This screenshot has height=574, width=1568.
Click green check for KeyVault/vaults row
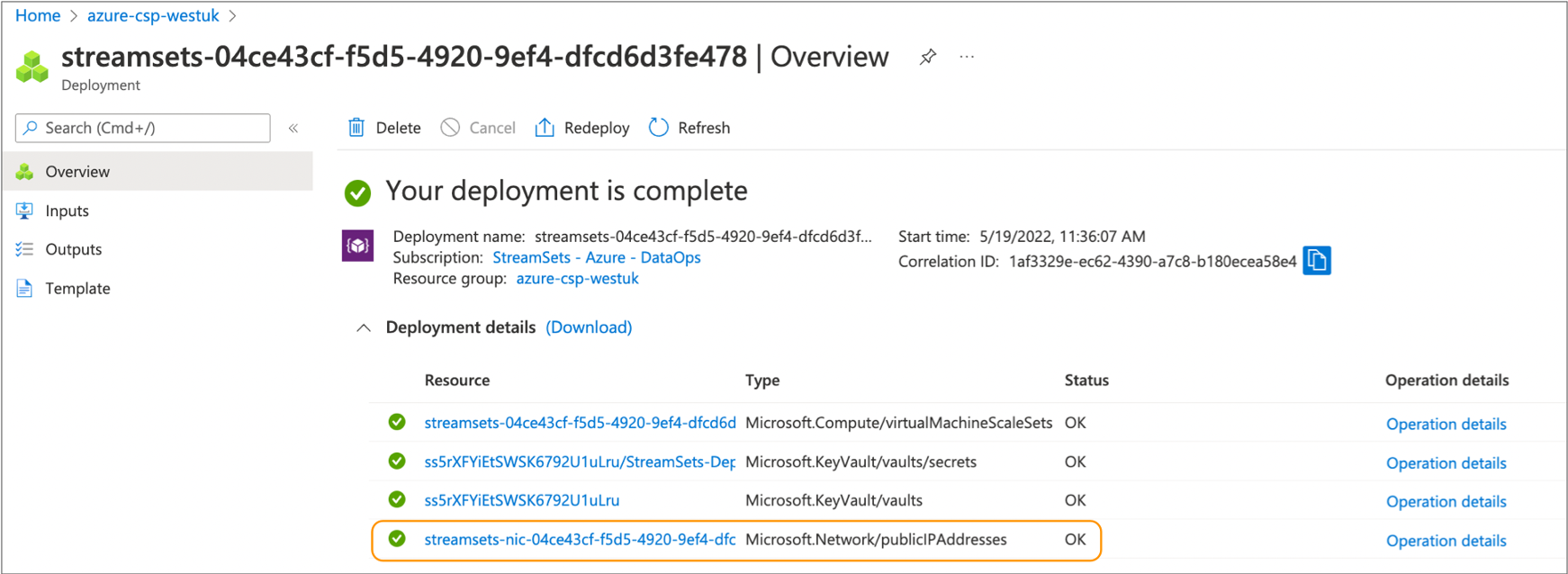click(397, 499)
